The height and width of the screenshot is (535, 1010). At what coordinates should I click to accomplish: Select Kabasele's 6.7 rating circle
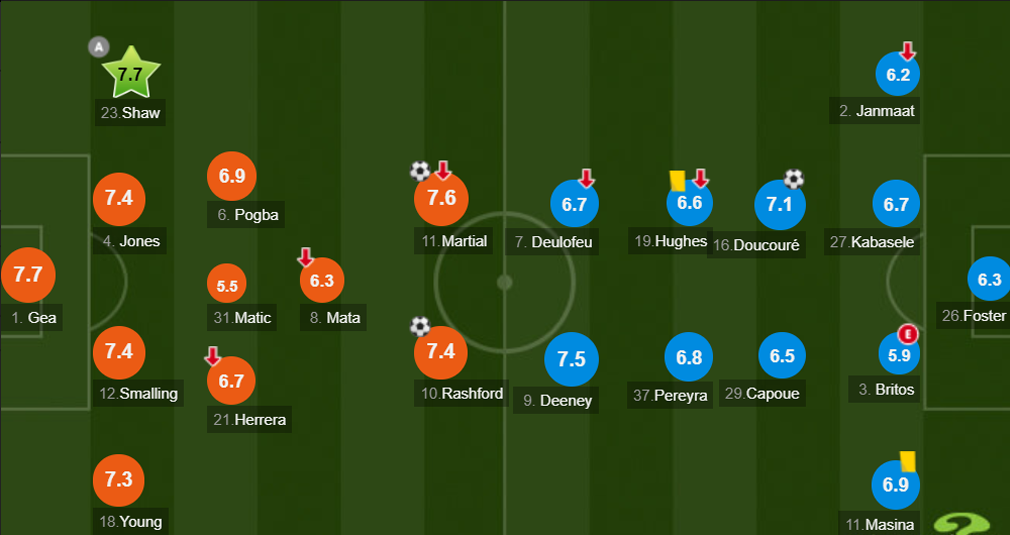coord(896,205)
